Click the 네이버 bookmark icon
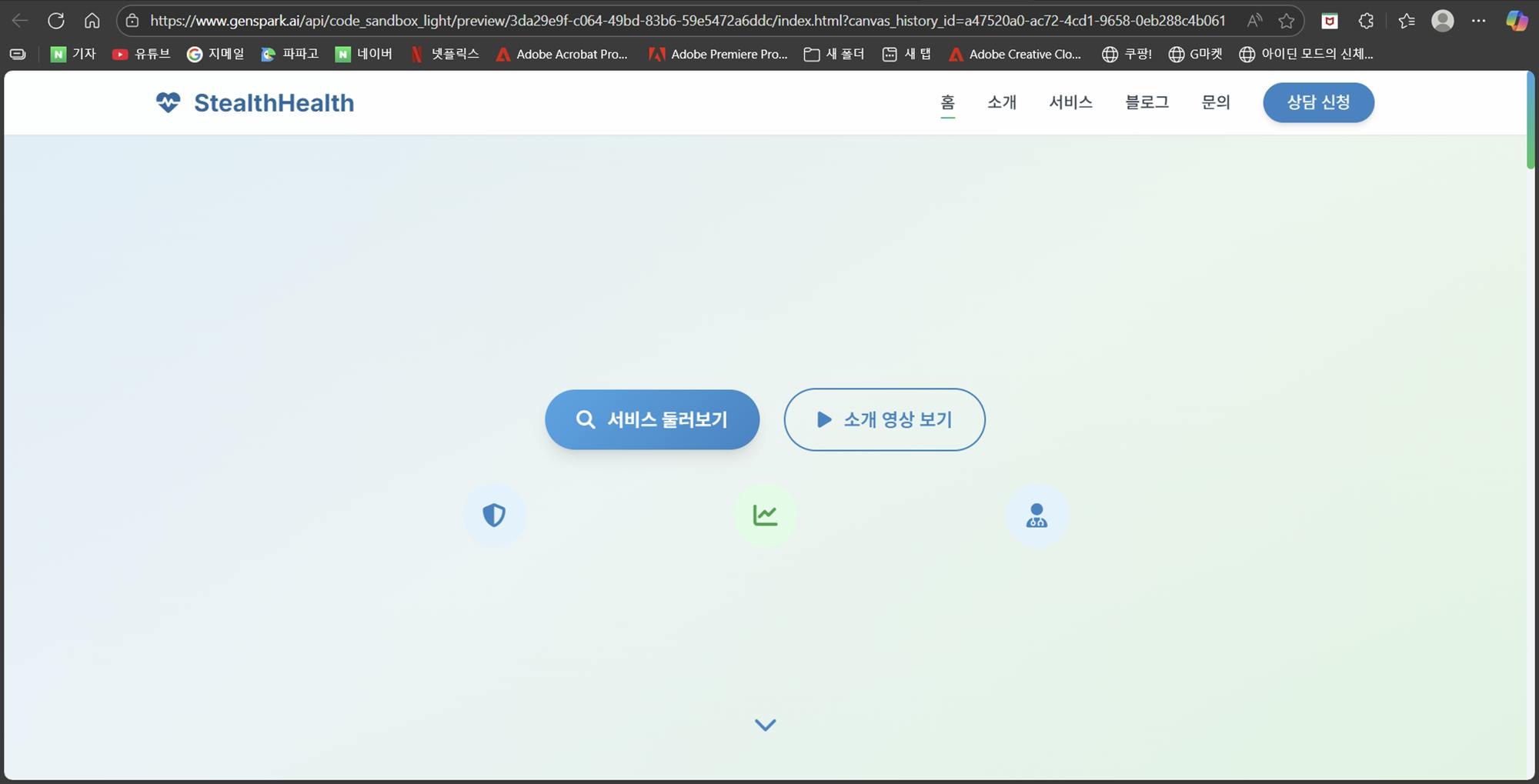 coord(342,54)
